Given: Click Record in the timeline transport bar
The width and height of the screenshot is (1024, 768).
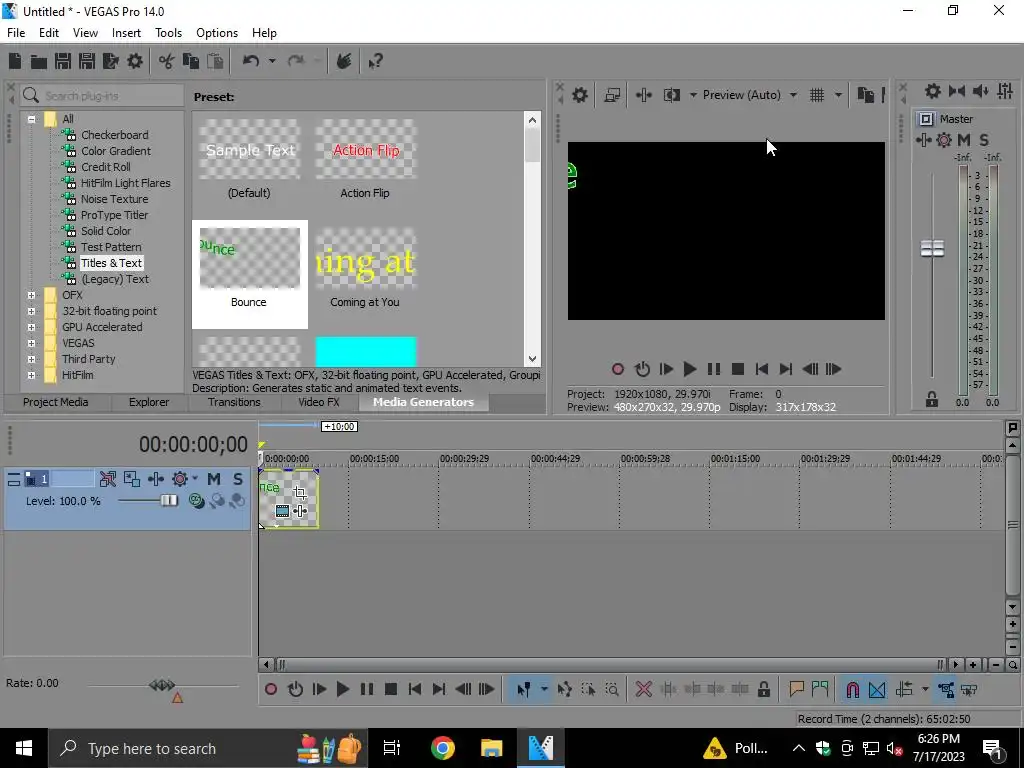Looking at the screenshot, I should pyautogui.click(x=271, y=690).
